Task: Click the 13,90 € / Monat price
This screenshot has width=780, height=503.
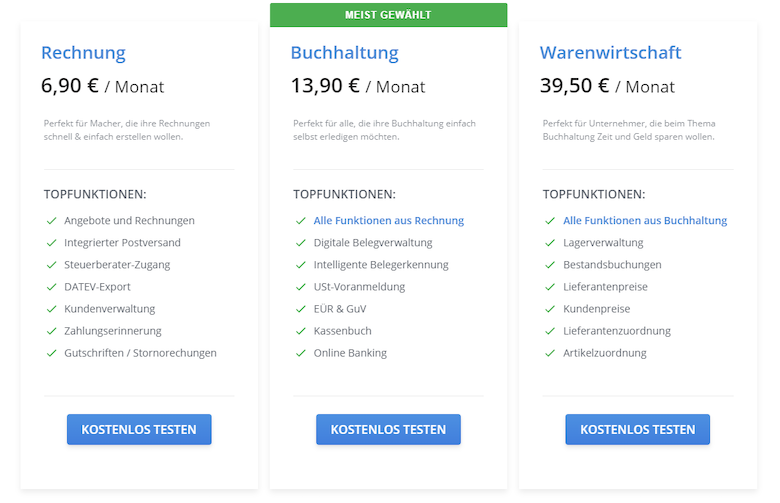Action: (358, 86)
